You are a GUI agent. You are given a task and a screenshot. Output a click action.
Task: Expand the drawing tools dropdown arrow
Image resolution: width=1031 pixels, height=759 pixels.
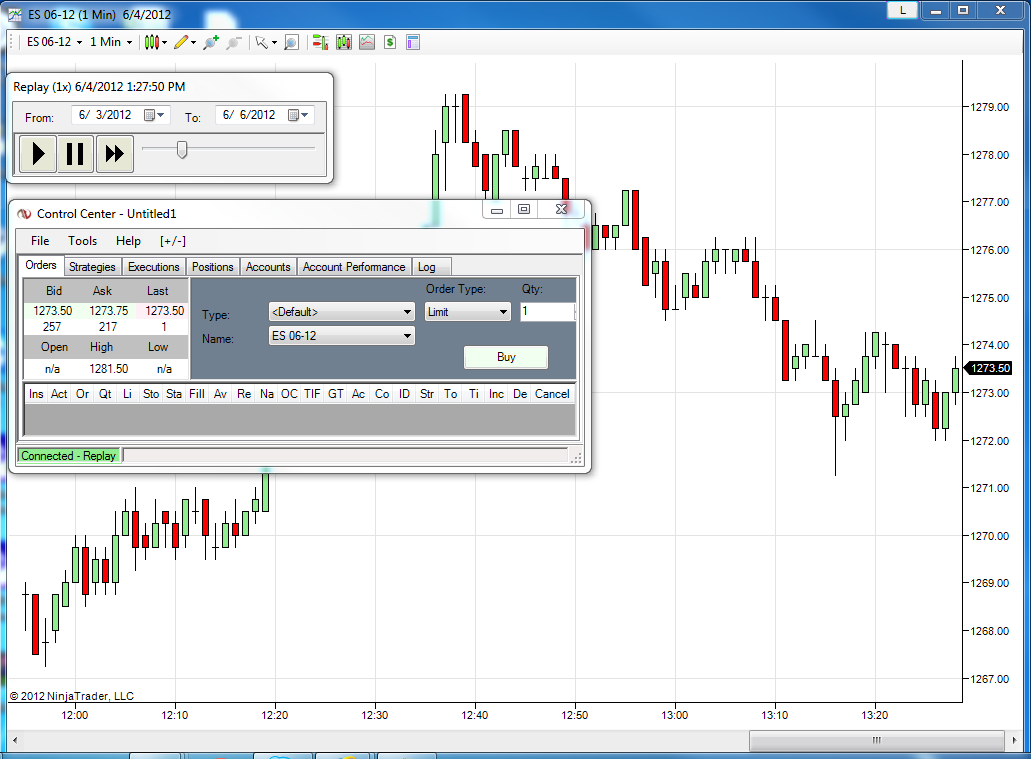coord(193,43)
